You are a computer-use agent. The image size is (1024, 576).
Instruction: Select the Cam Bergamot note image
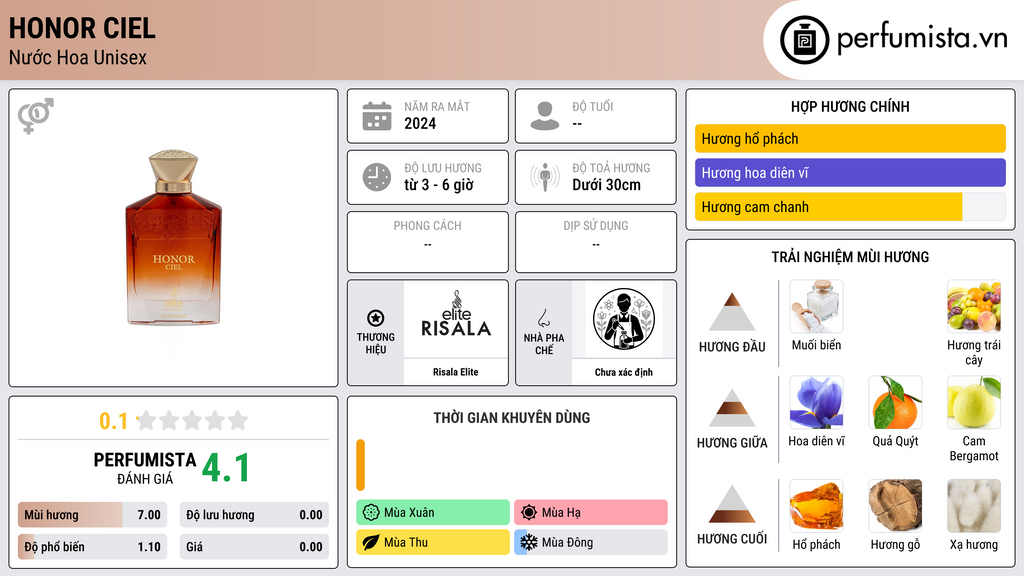tap(974, 402)
